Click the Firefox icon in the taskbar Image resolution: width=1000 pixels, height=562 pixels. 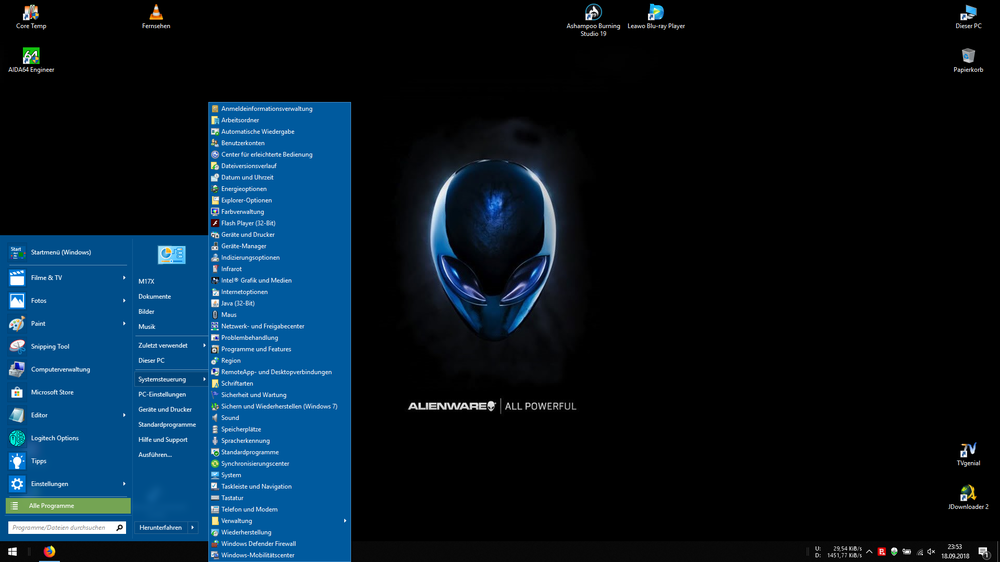pos(49,551)
